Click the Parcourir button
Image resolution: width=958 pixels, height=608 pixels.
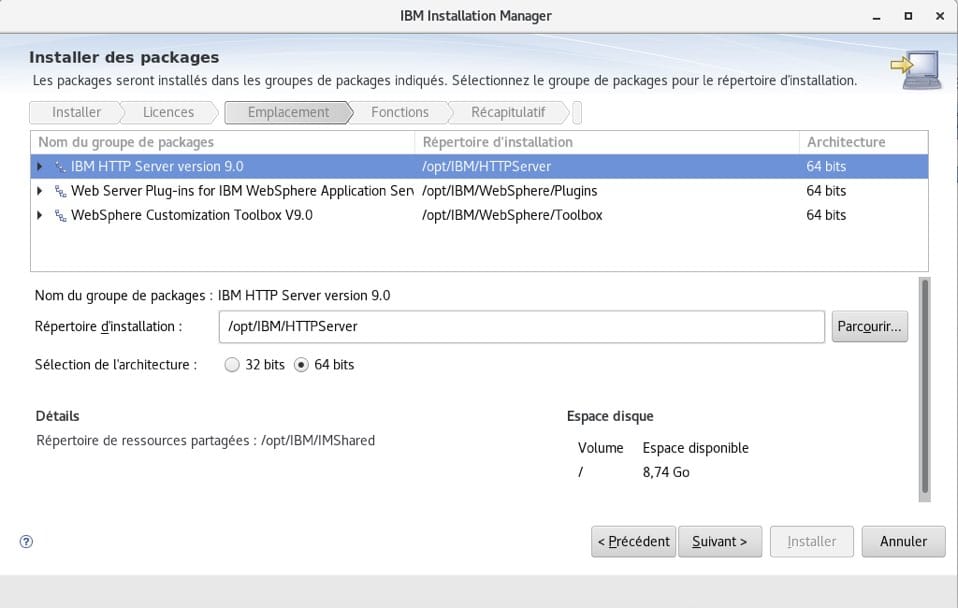(x=869, y=326)
